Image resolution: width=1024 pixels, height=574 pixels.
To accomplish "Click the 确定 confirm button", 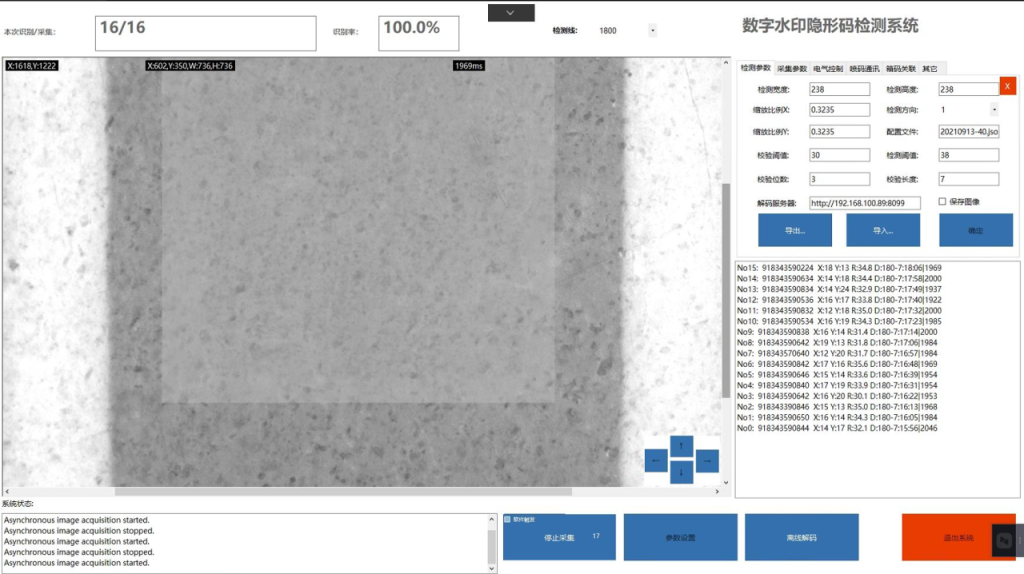I will coord(976,231).
